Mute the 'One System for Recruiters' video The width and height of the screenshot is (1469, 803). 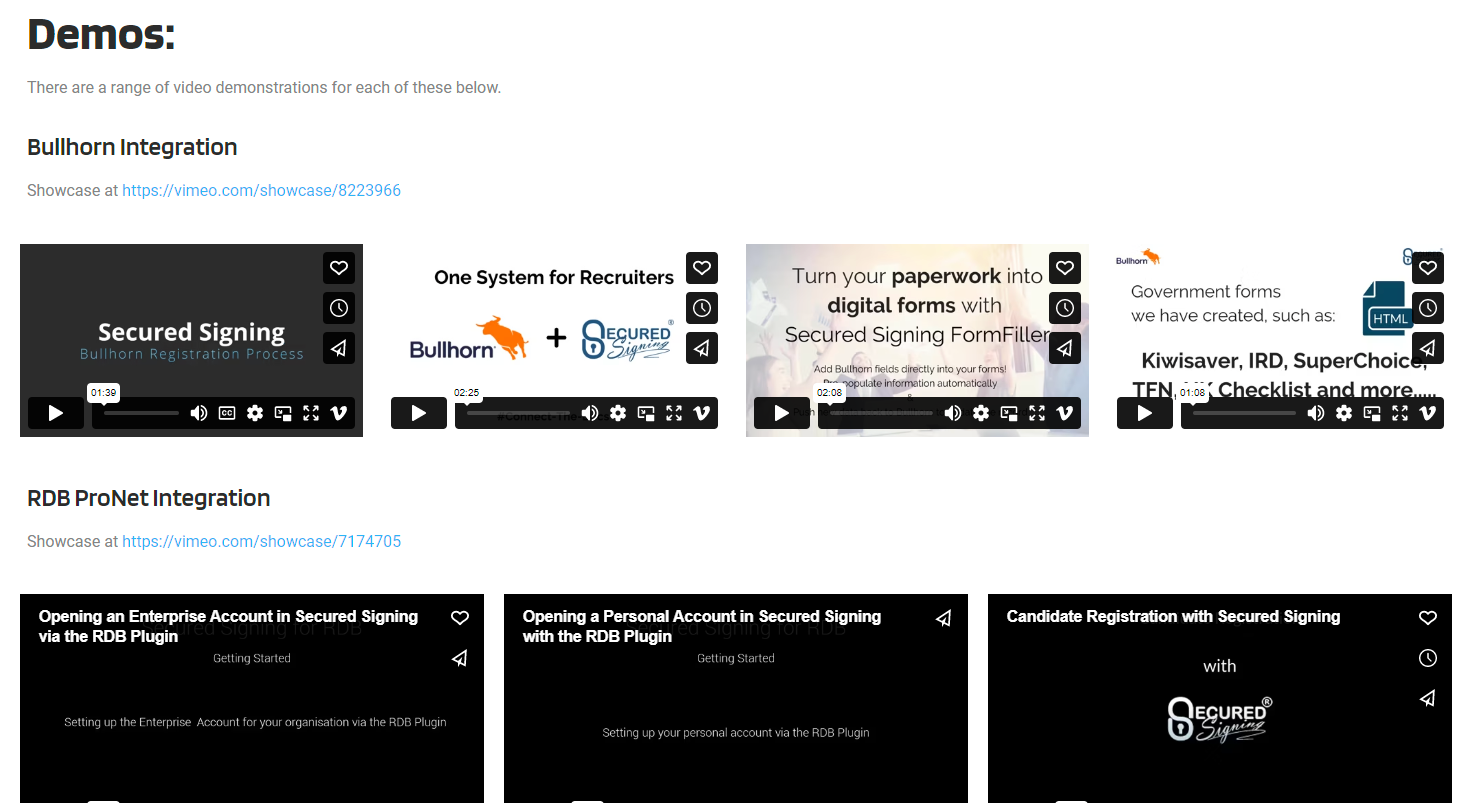(x=590, y=413)
